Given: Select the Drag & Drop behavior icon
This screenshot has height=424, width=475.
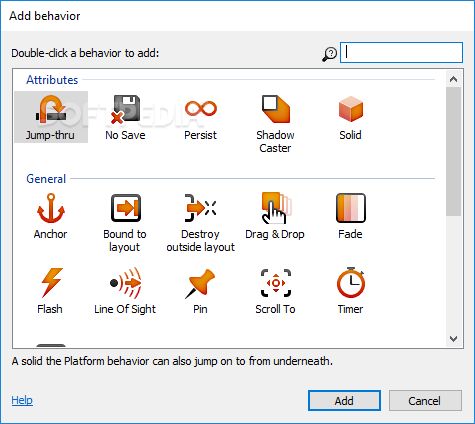Looking at the screenshot, I should tap(276, 208).
